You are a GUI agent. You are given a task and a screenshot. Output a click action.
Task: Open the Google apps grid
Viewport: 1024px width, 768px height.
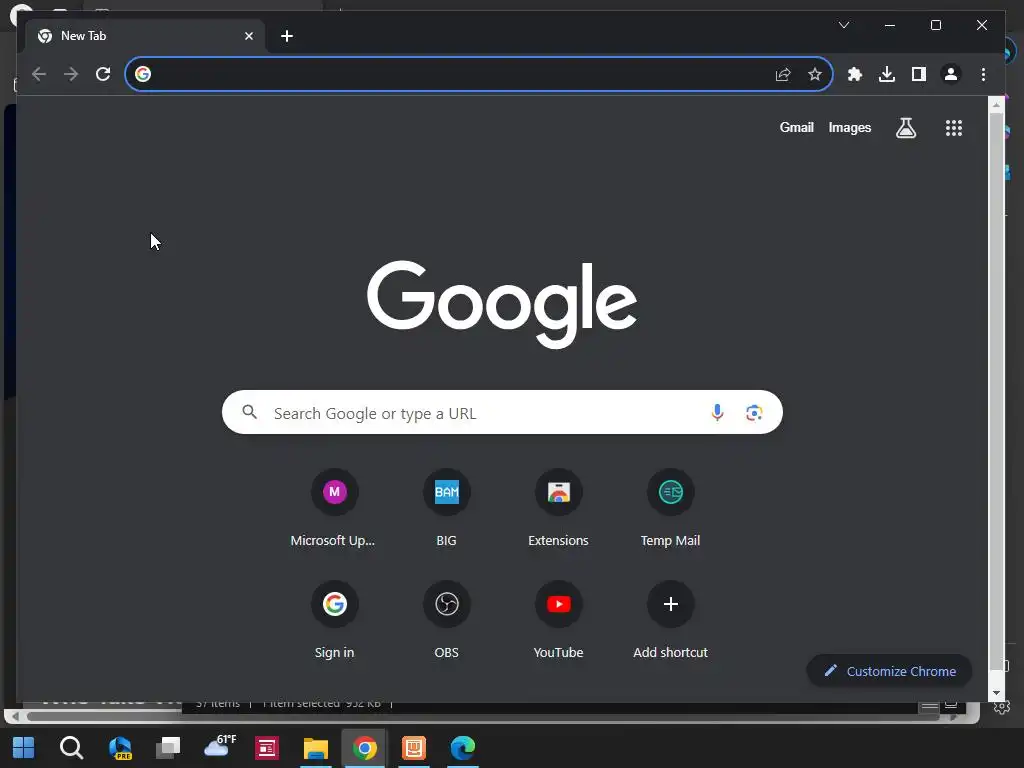point(953,127)
